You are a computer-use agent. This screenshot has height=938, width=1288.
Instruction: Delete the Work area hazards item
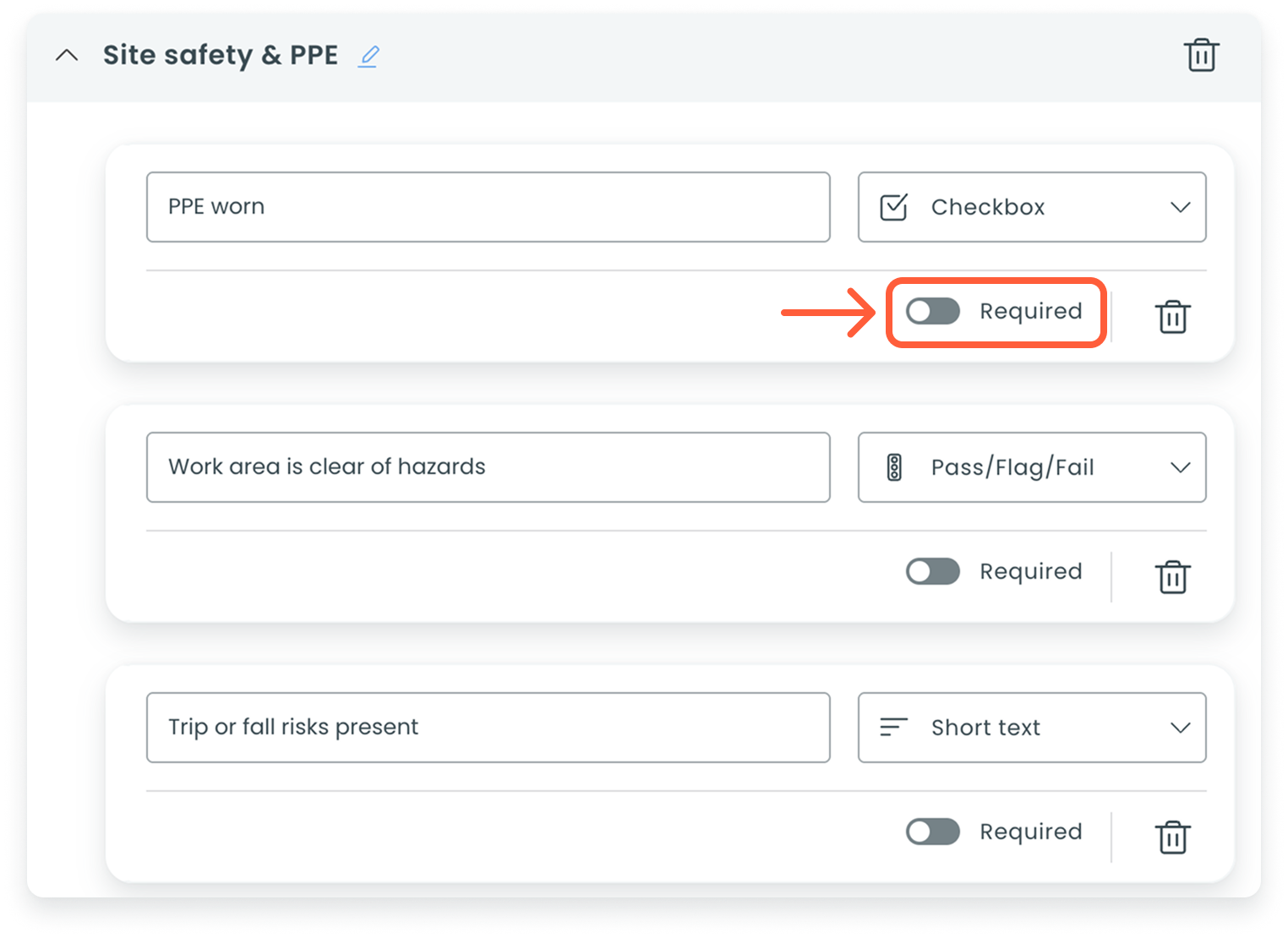point(1172,577)
